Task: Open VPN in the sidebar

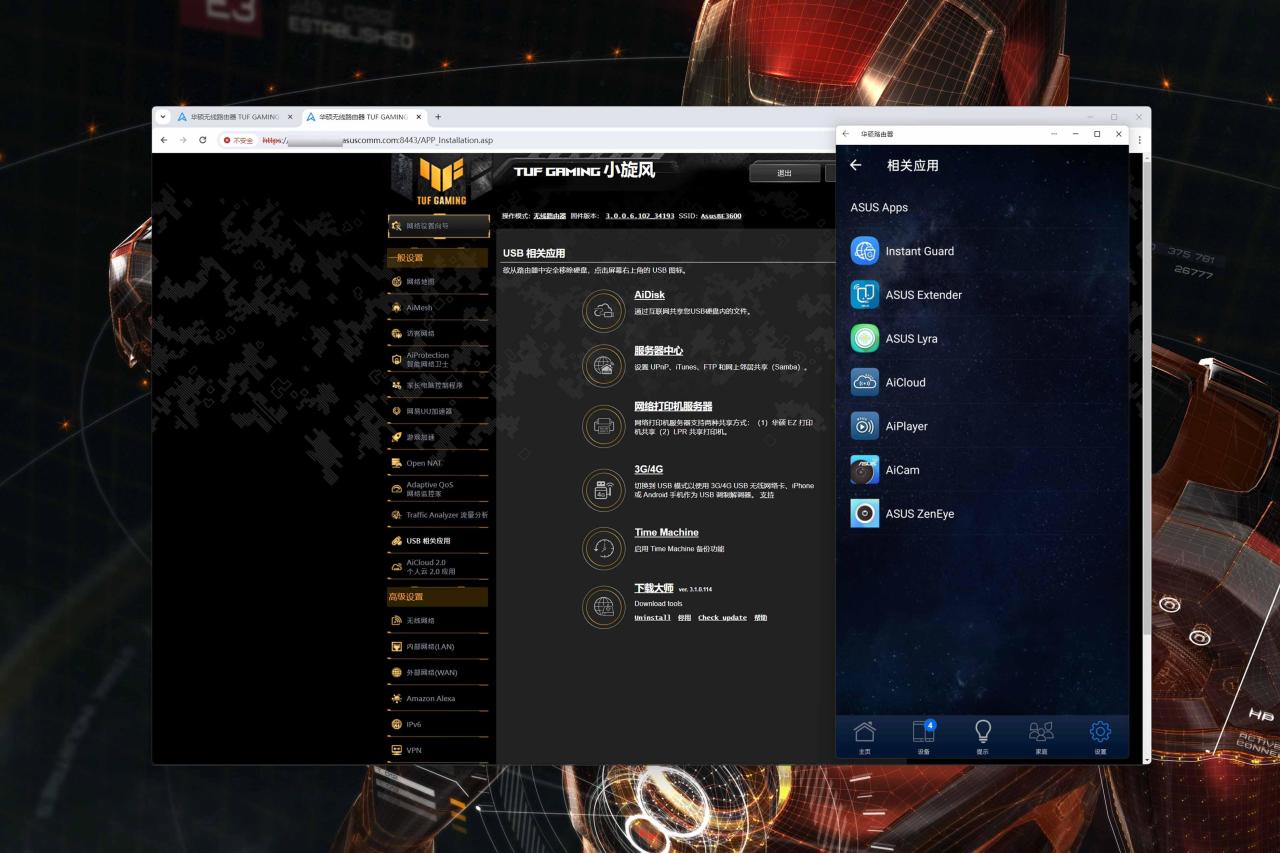Action: pyautogui.click(x=438, y=750)
